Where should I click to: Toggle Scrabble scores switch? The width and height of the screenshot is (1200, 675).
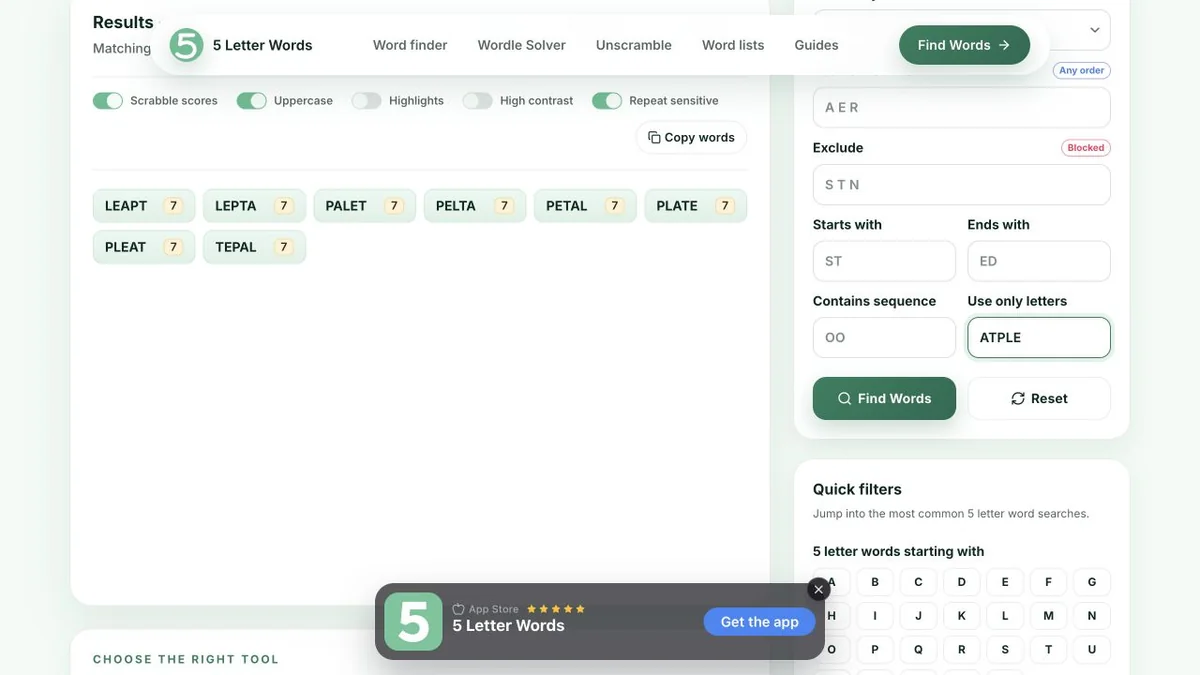108,101
